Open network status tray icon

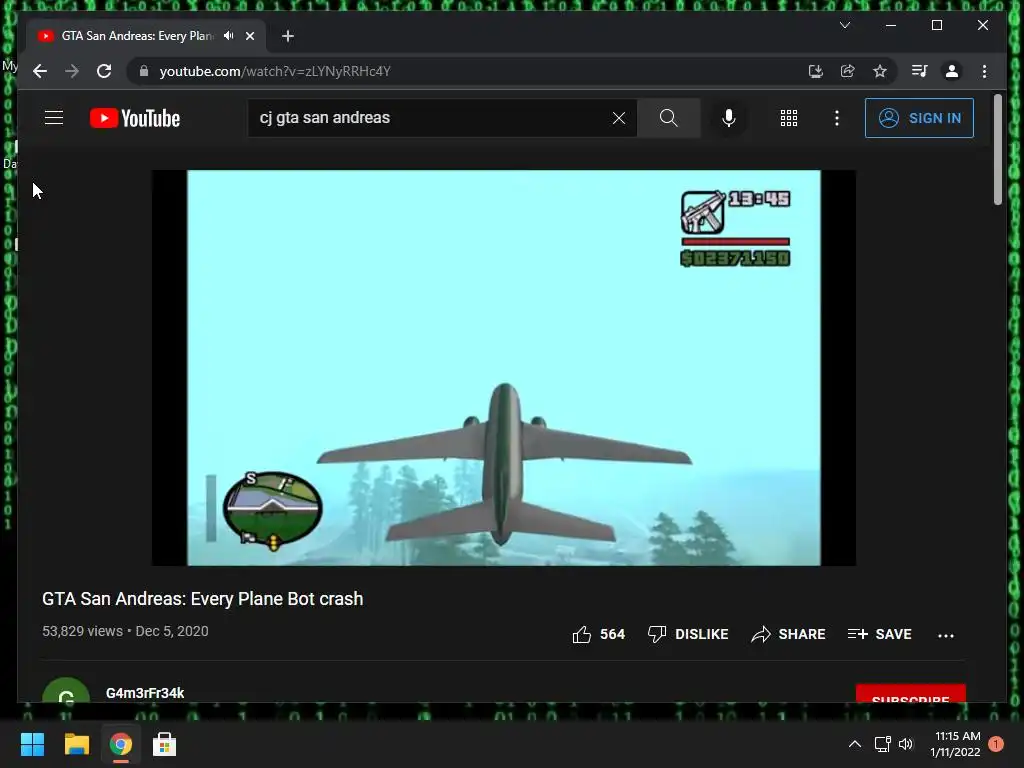(883, 744)
